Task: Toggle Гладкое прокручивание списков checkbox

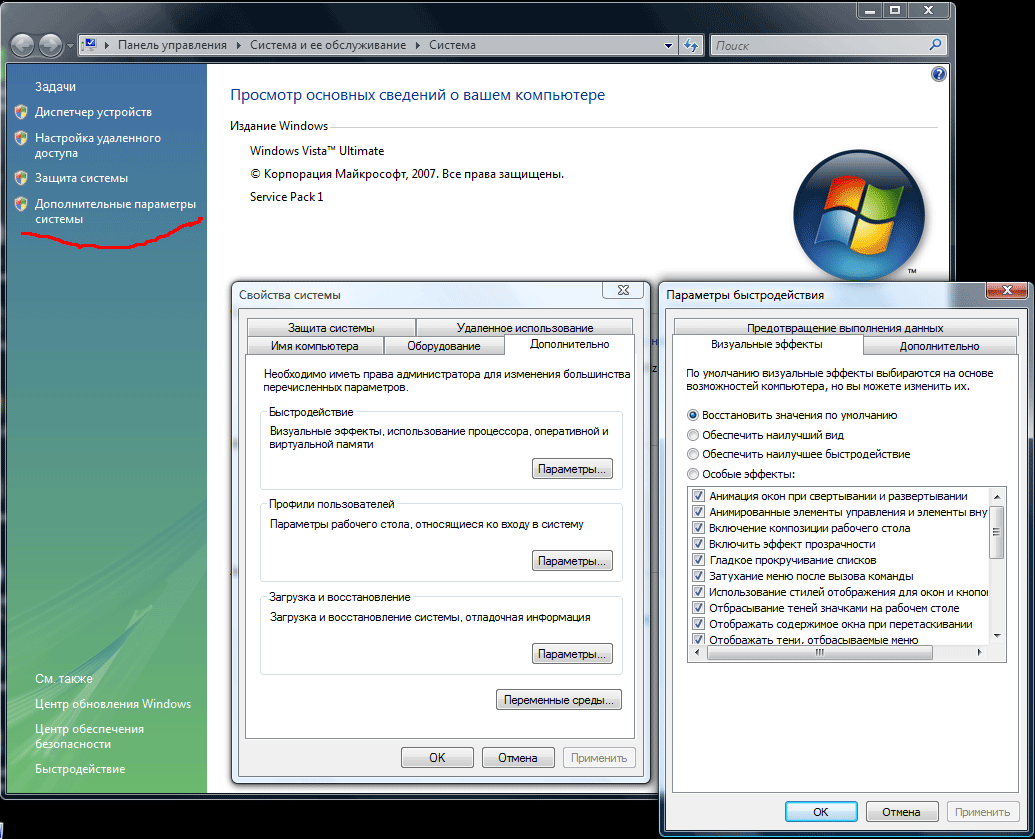Action: (x=698, y=560)
